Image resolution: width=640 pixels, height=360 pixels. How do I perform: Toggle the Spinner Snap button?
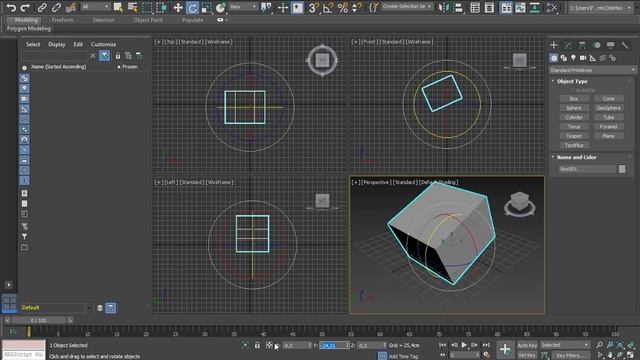pyautogui.click(x=357, y=7)
